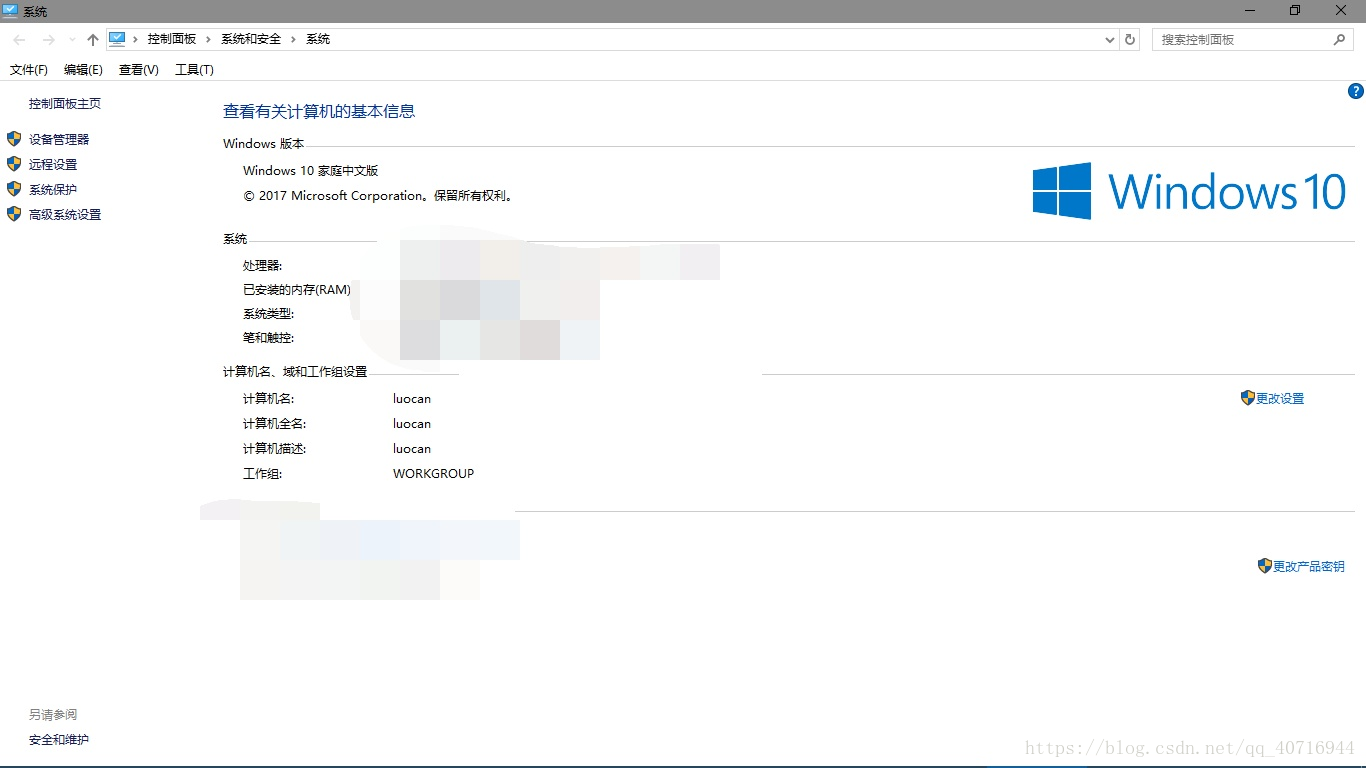Open the 文件(F) menu
Image resolution: width=1366 pixels, height=768 pixels.
tap(29, 70)
